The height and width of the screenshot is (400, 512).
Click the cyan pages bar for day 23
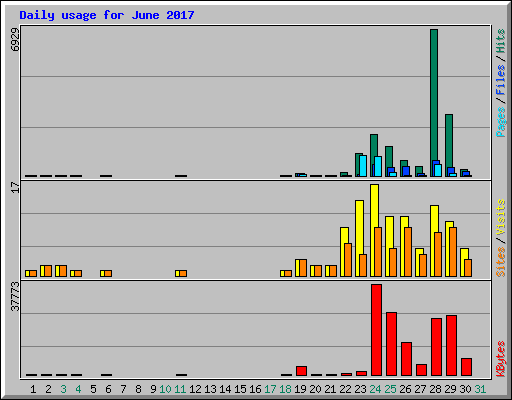coord(363,166)
